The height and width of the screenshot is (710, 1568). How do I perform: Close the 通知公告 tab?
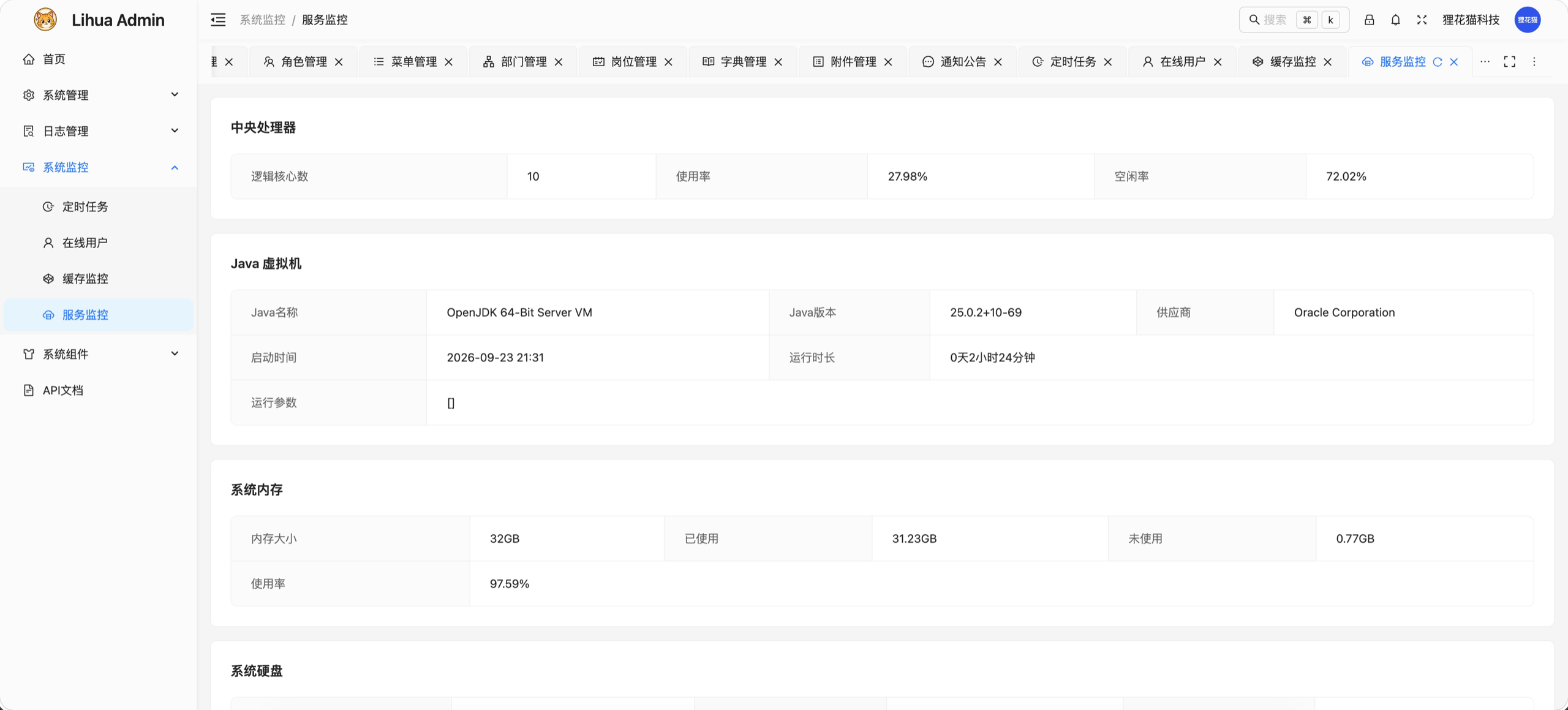click(x=998, y=62)
